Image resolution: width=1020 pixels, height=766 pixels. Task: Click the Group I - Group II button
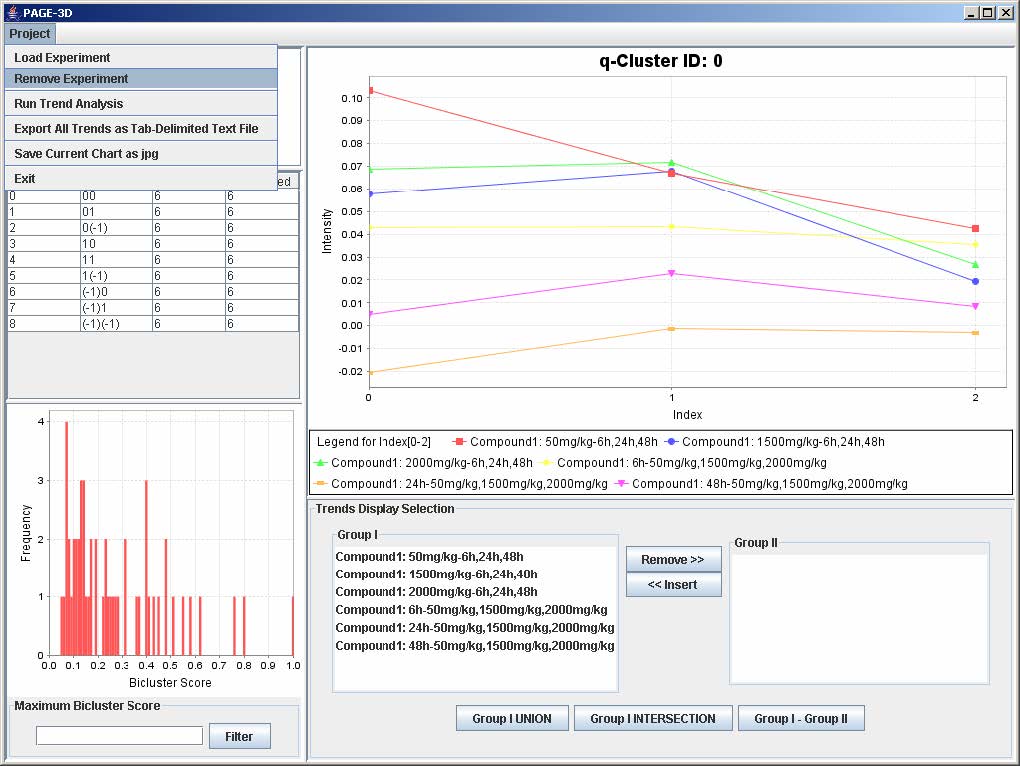coord(801,718)
